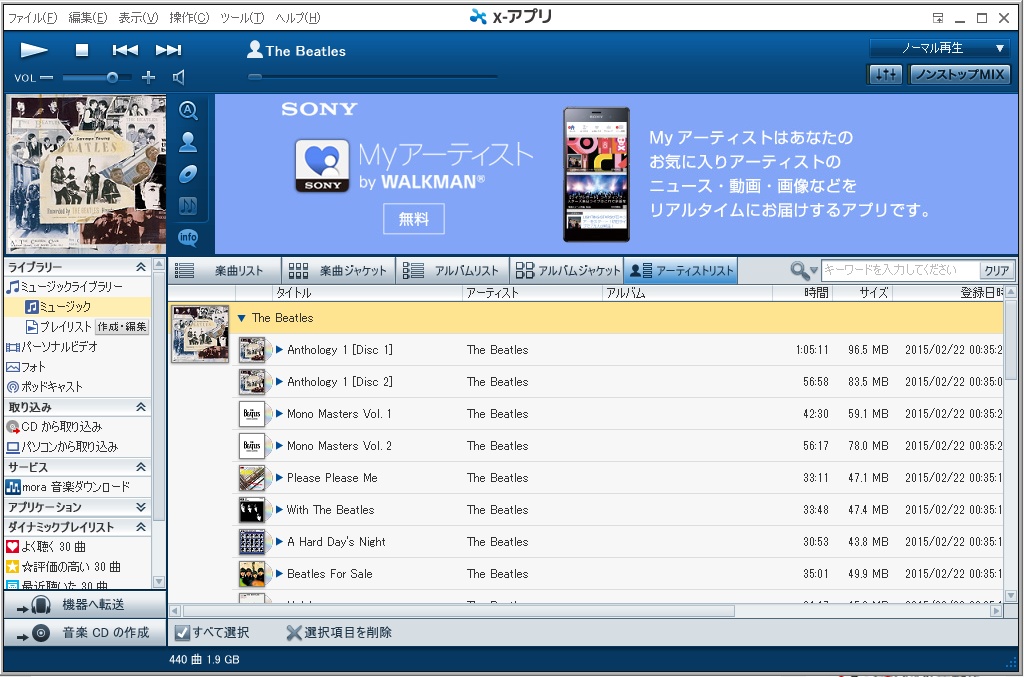Click the クリア search button

(x=997, y=270)
